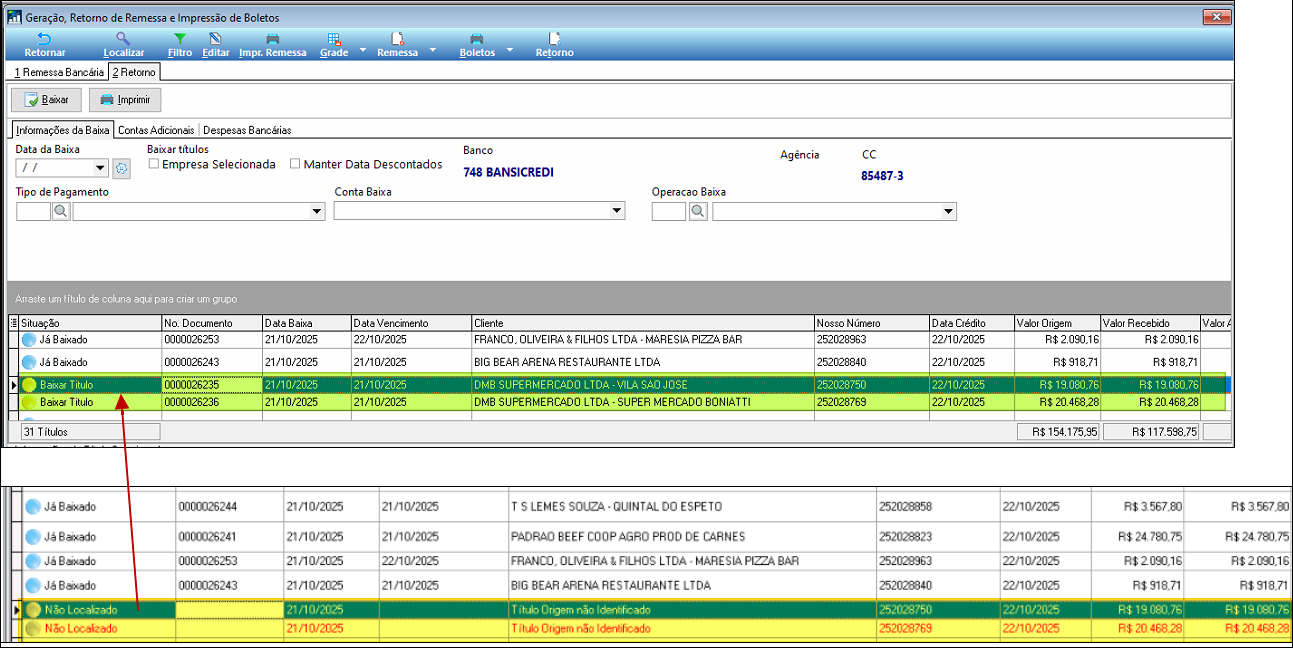Image resolution: width=1293 pixels, height=649 pixels.
Task: Expand the Operacao Baixa combo box
Action: click(948, 211)
